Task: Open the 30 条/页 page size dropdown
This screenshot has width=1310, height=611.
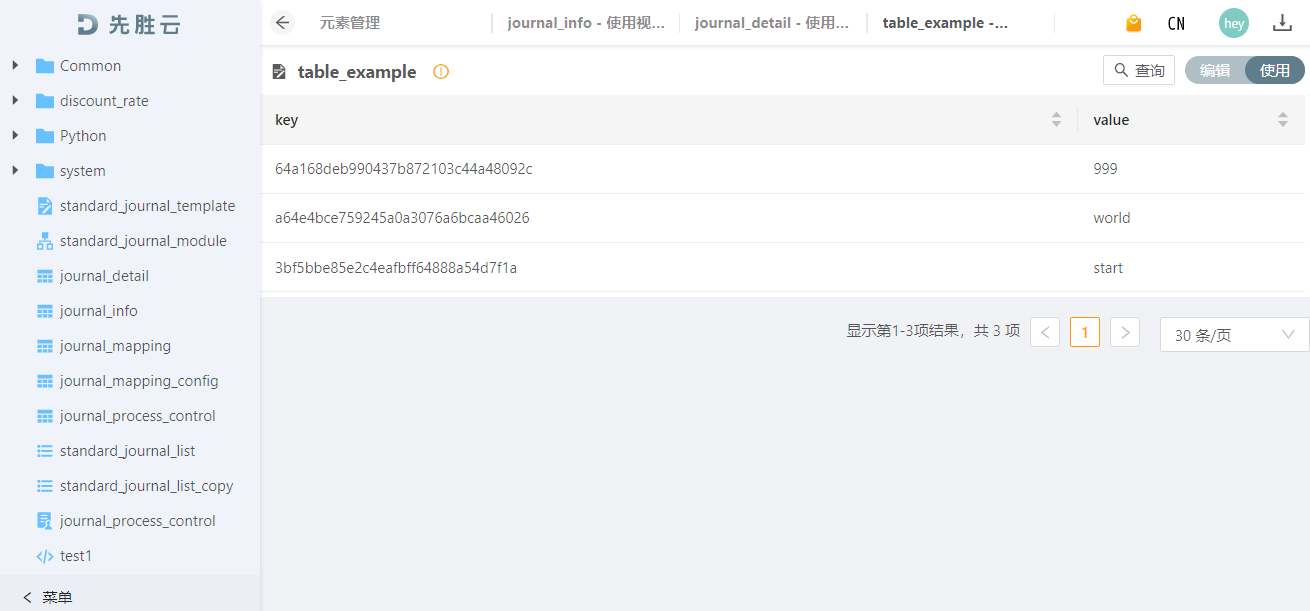Action: point(1234,335)
